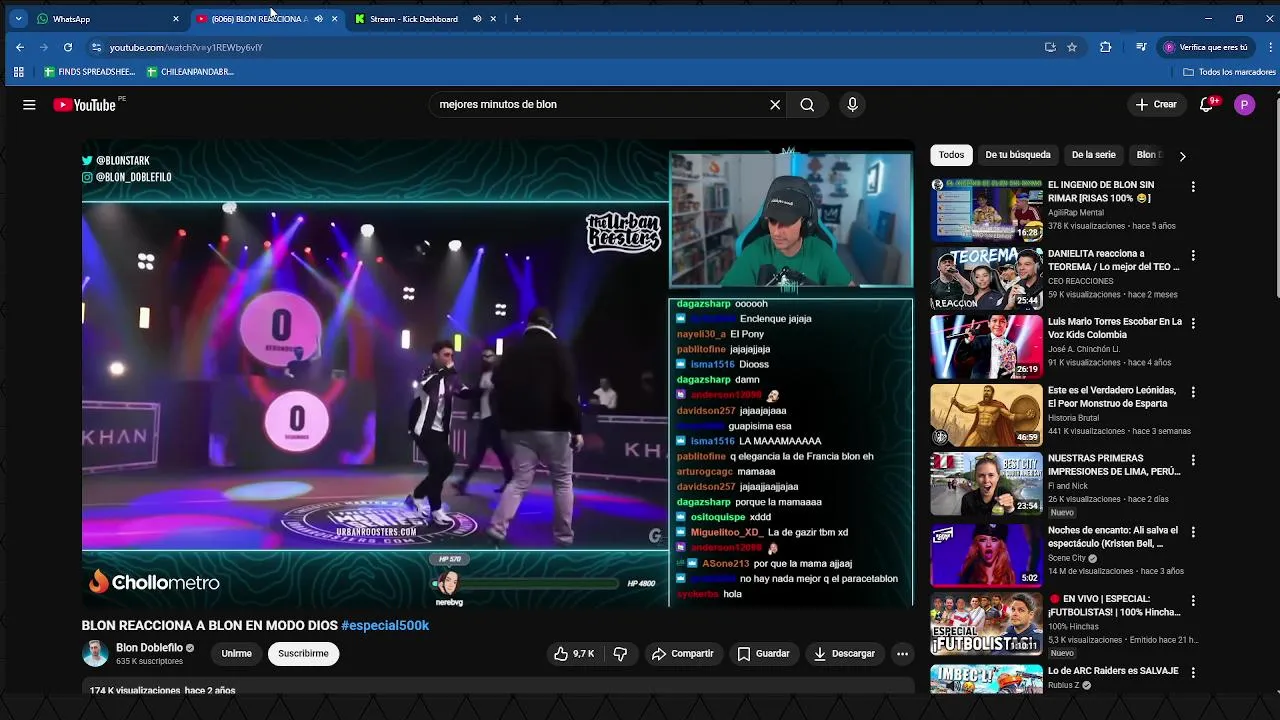Save the video with Guardar

tap(763, 653)
